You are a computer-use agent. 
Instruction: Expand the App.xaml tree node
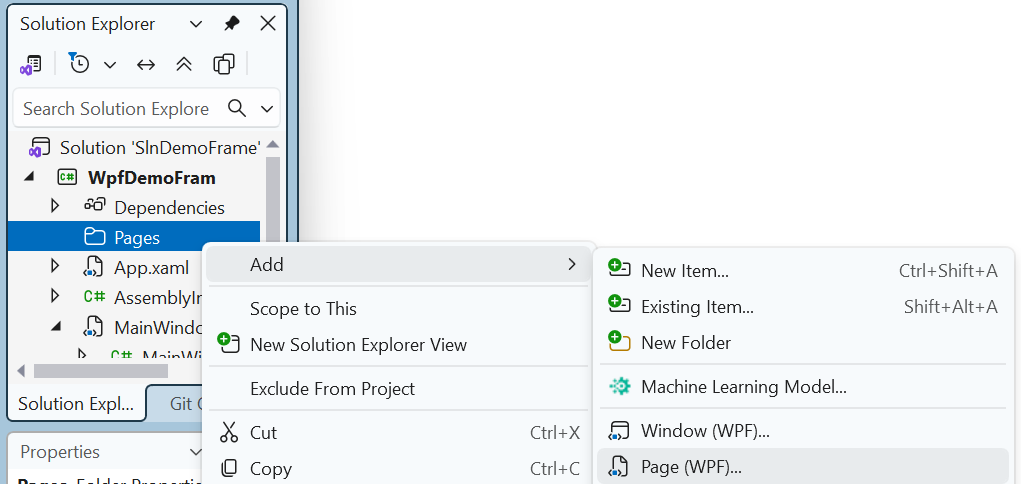tap(55, 267)
